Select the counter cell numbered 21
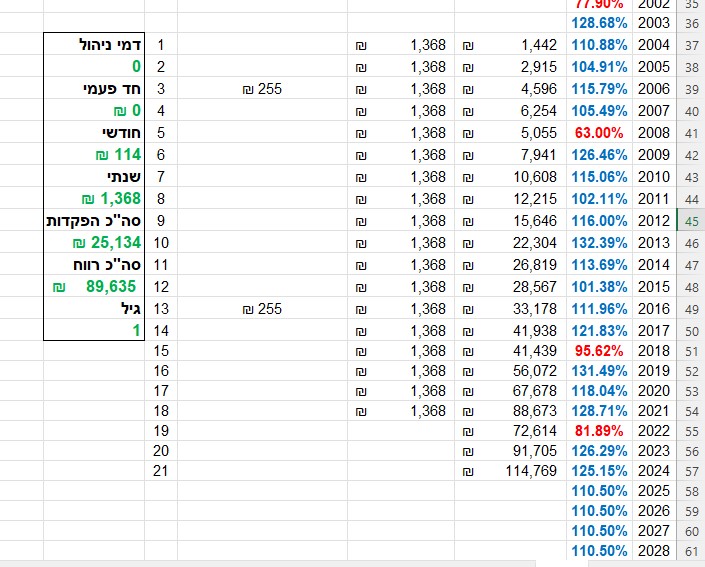This screenshot has height=567, width=705. point(161,471)
